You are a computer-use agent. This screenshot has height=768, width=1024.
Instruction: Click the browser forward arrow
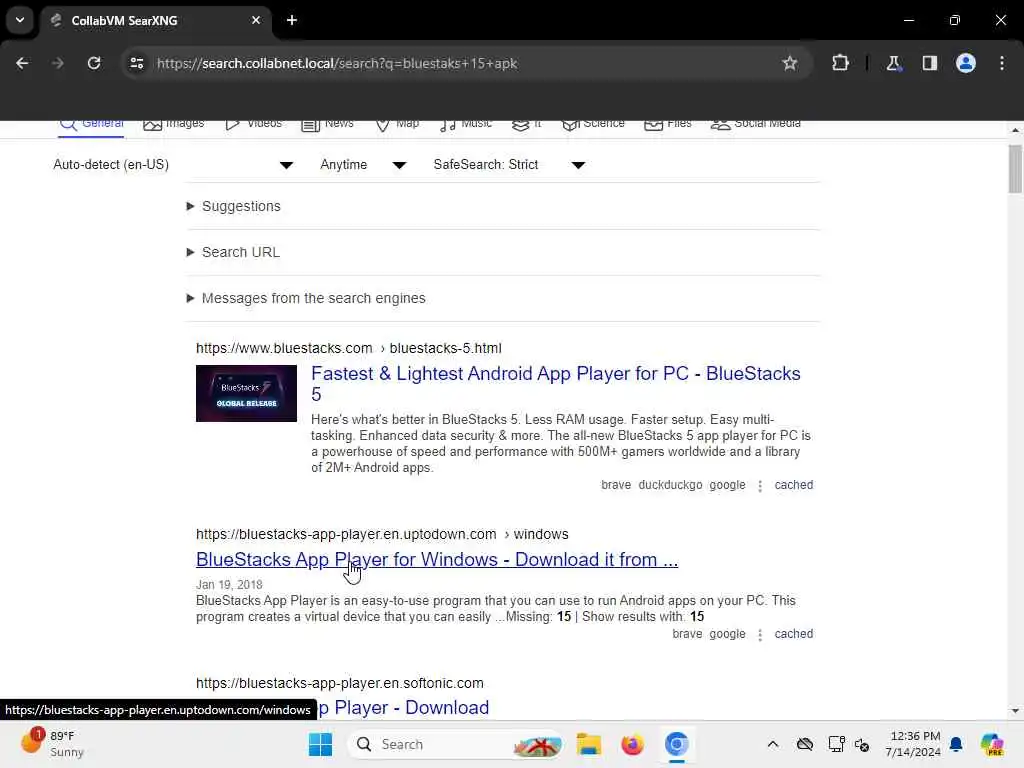(x=58, y=63)
